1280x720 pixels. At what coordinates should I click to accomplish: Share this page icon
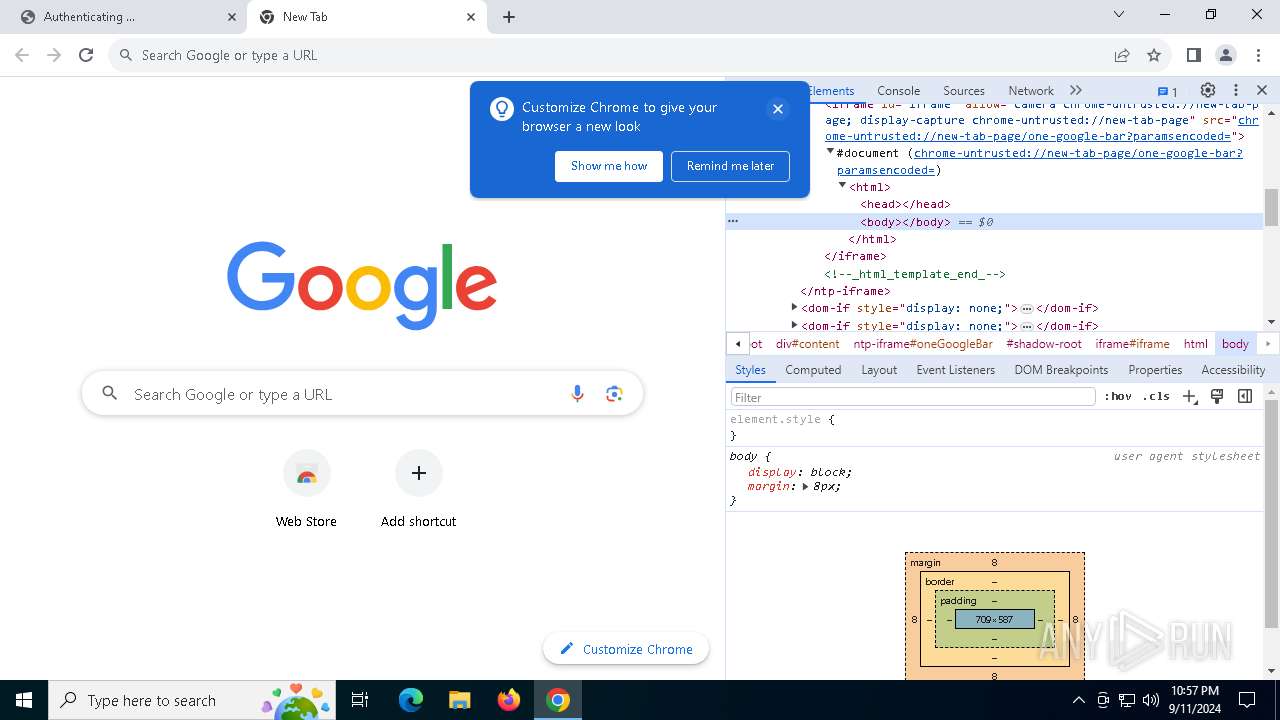tap(1122, 55)
